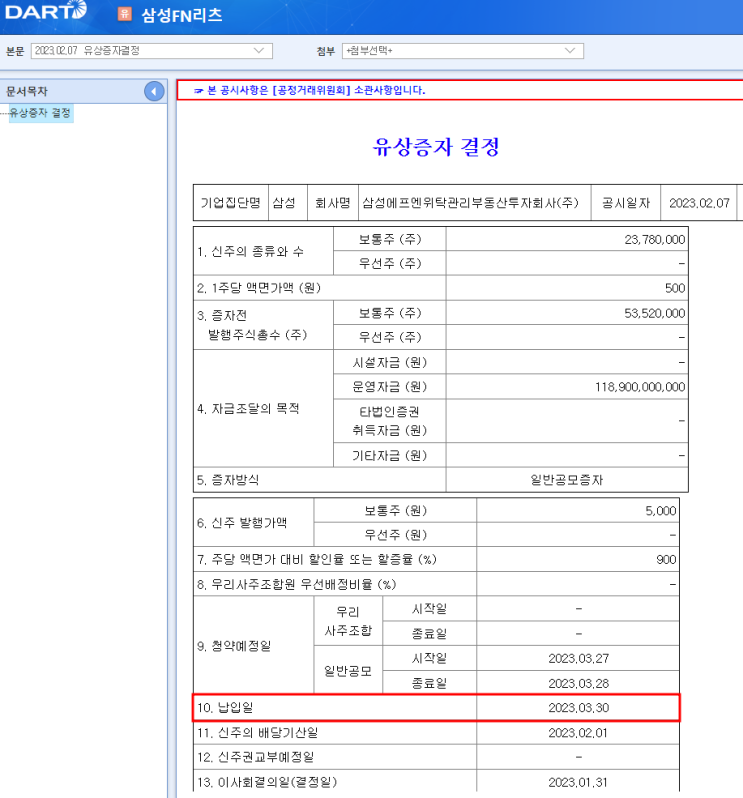743x798 pixels.
Task: Click the 일반공모증자 method cell
Action: click(x=566, y=480)
